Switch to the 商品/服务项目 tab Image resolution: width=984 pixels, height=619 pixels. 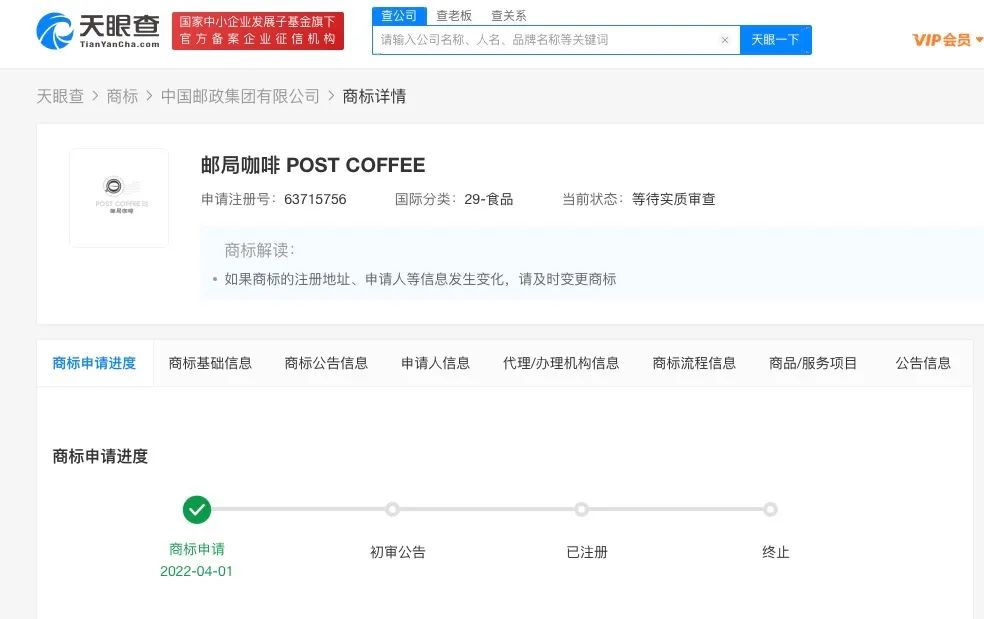point(812,363)
